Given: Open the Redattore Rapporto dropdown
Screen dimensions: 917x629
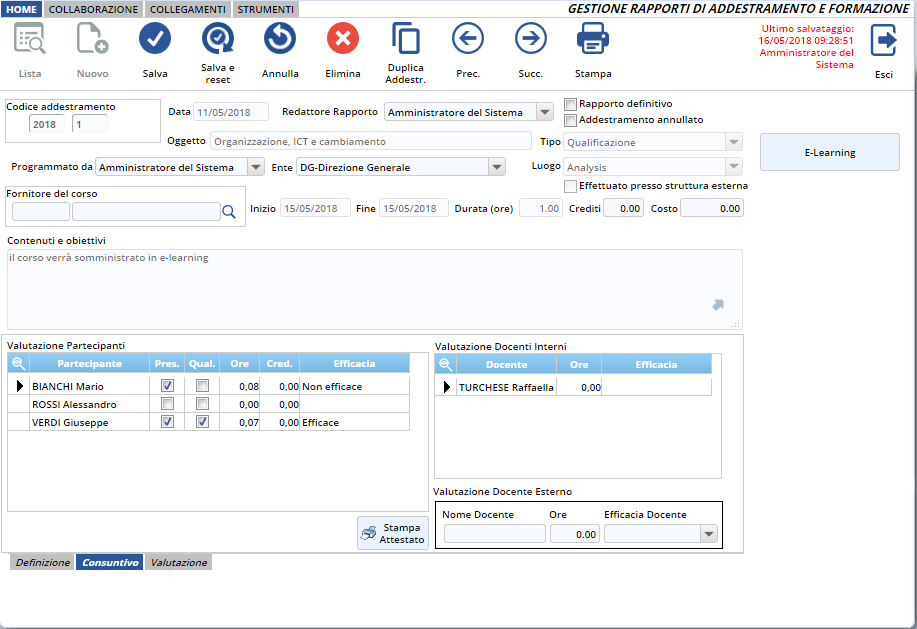Looking at the screenshot, I should click(544, 113).
